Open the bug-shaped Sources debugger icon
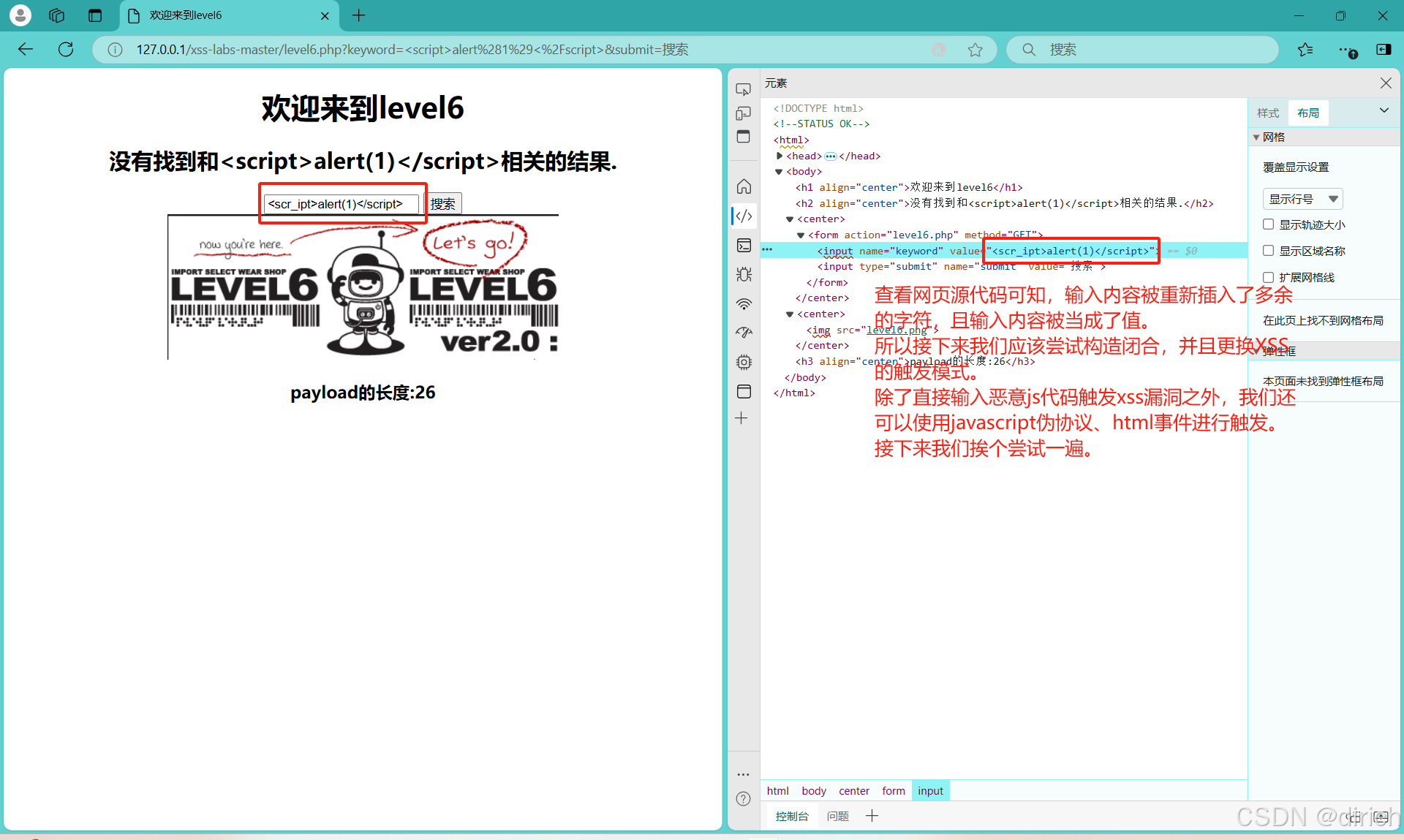 [744, 274]
